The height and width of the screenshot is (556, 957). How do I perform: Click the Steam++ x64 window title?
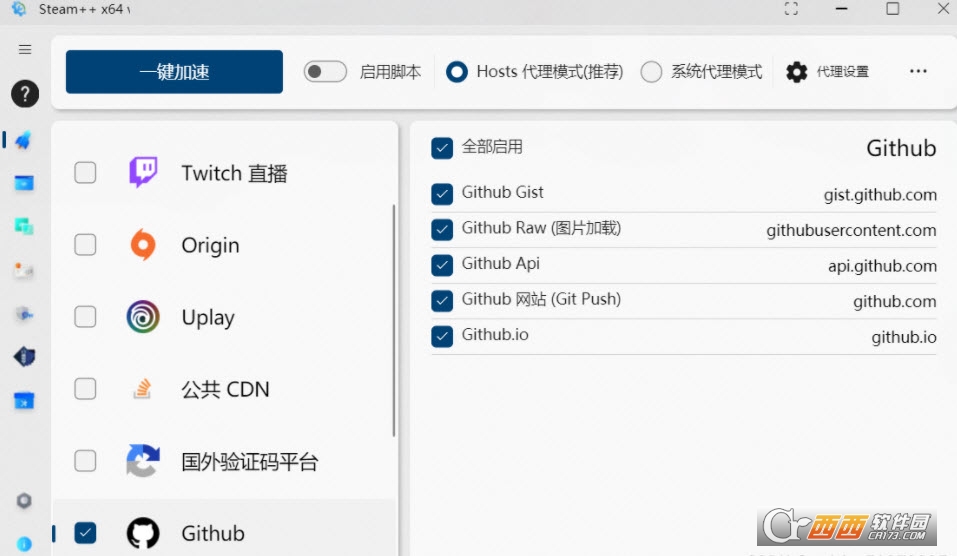(84, 9)
